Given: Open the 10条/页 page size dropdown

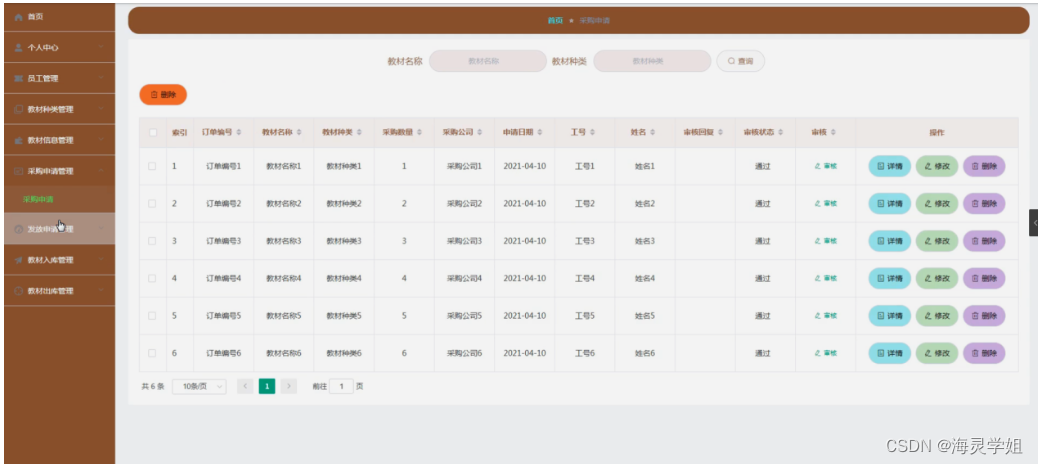Looking at the screenshot, I should coord(199,387).
